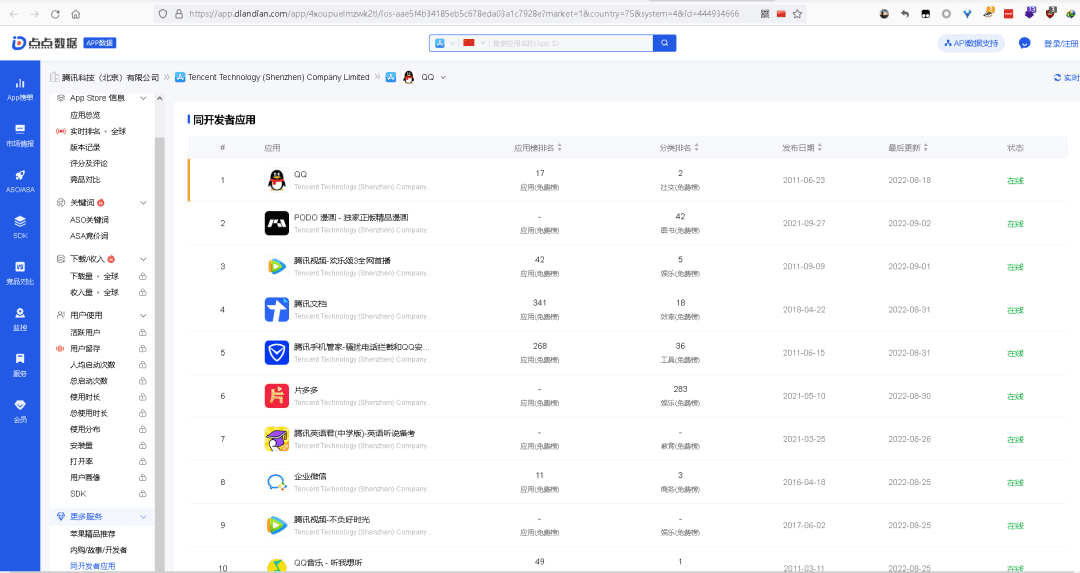The width and height of the screenshot is (1080, 573).
Task: Collapse the 关键词 section
Action: (143, 203)
